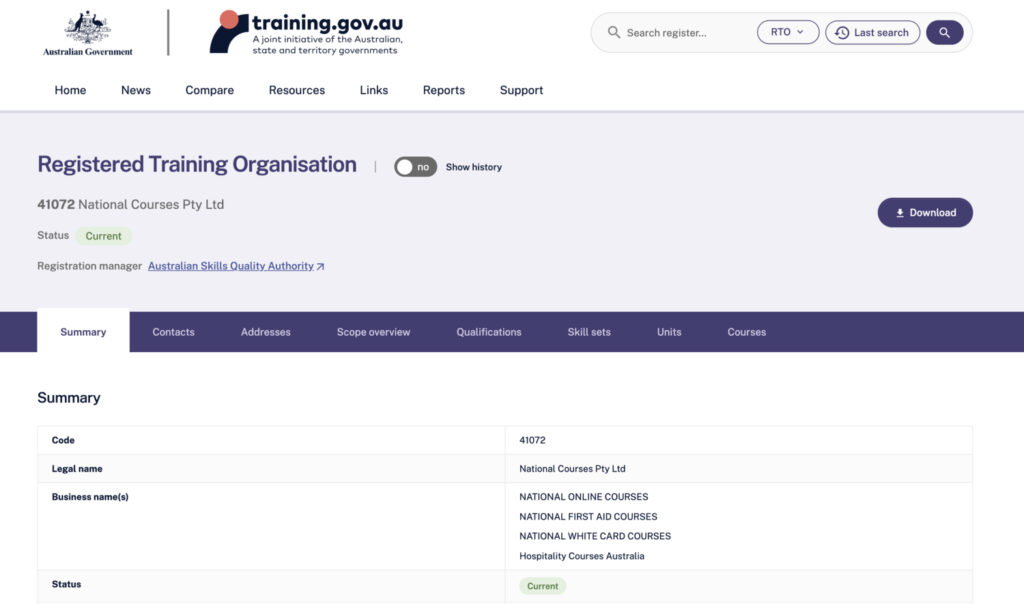The image size is (1024, 604).
Task: Click the Business name(s) row label
Action: pyautogui.click(x=90, y=497)
